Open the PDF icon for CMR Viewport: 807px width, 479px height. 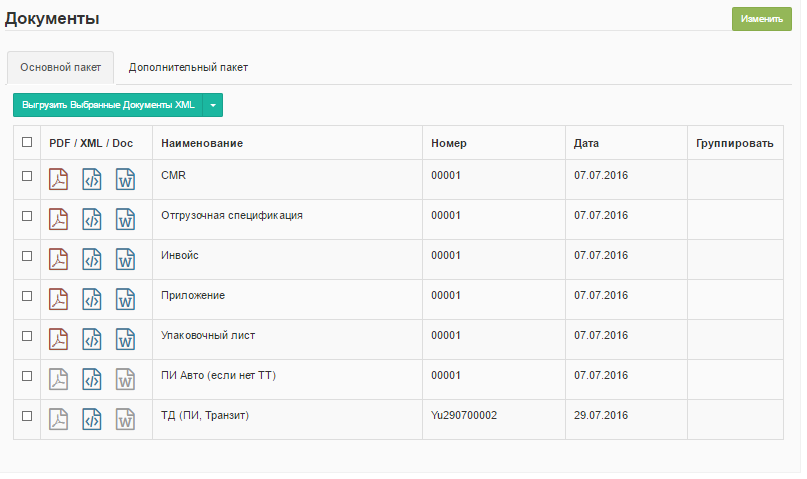[x=59, y=180]
